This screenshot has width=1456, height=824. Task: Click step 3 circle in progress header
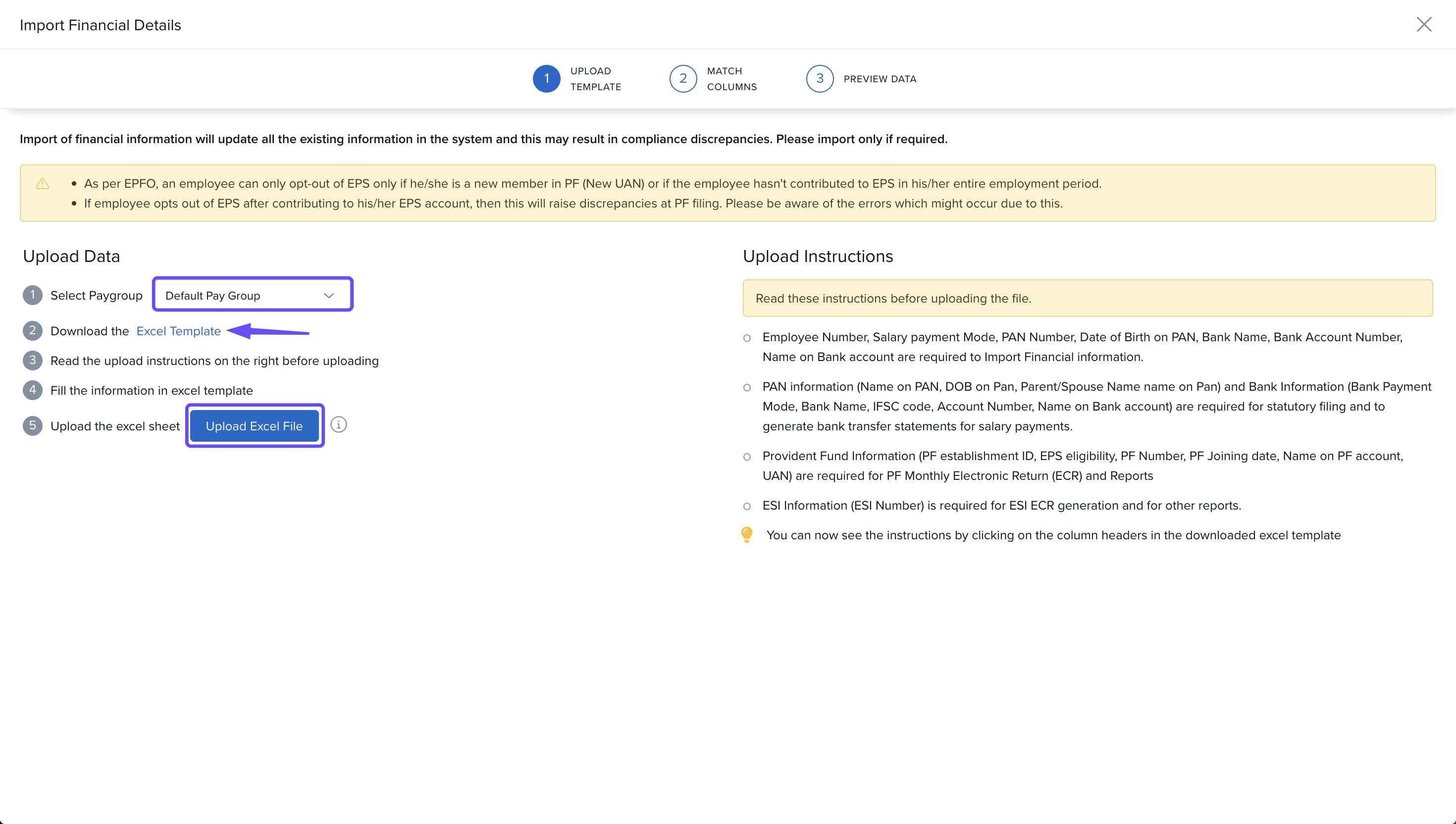(x=819, y=79)
